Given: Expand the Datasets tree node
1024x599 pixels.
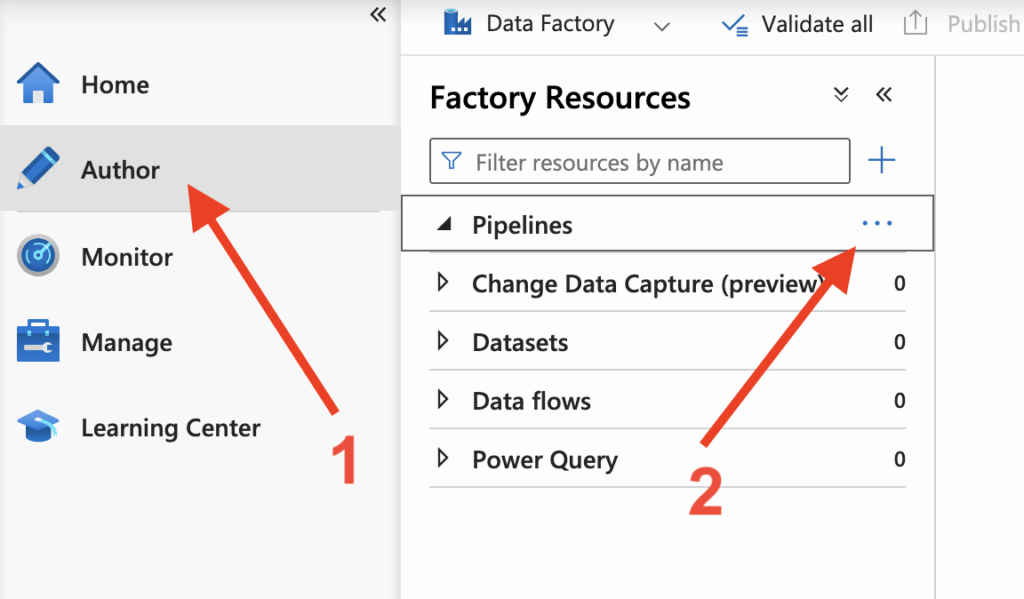Looking at the screenshot, I should 443,341.
